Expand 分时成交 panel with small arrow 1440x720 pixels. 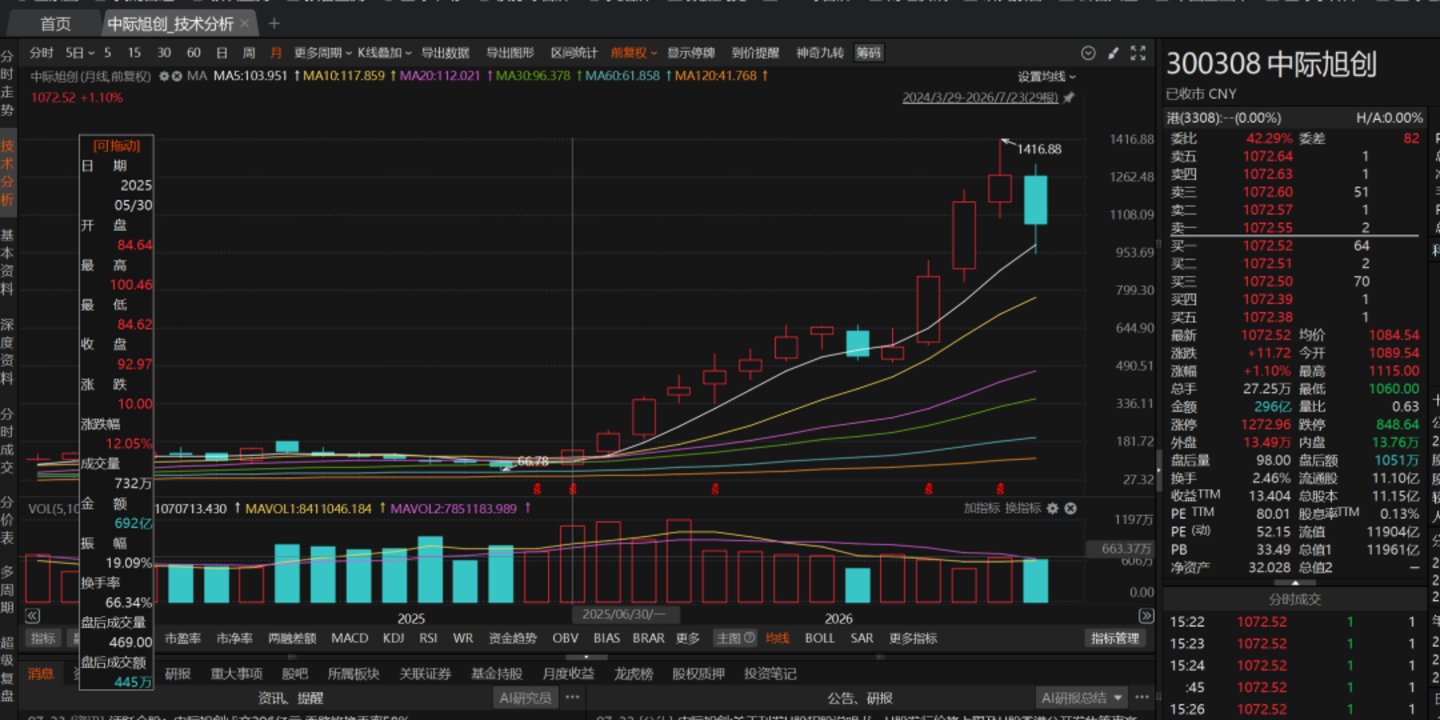[1295, 583]
